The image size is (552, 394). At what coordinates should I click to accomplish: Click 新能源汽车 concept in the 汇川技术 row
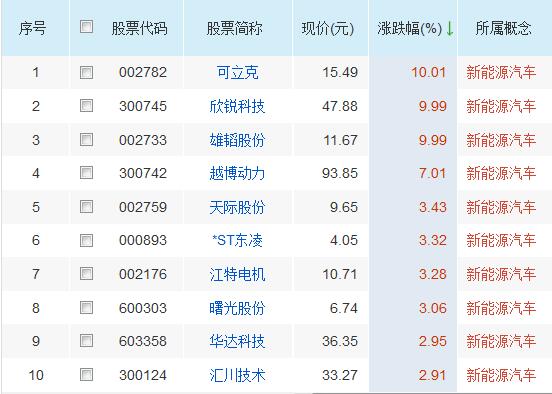501,375
